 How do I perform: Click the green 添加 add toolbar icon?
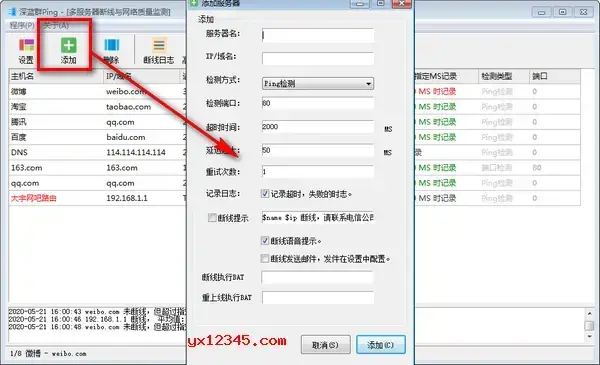(68, 51)
